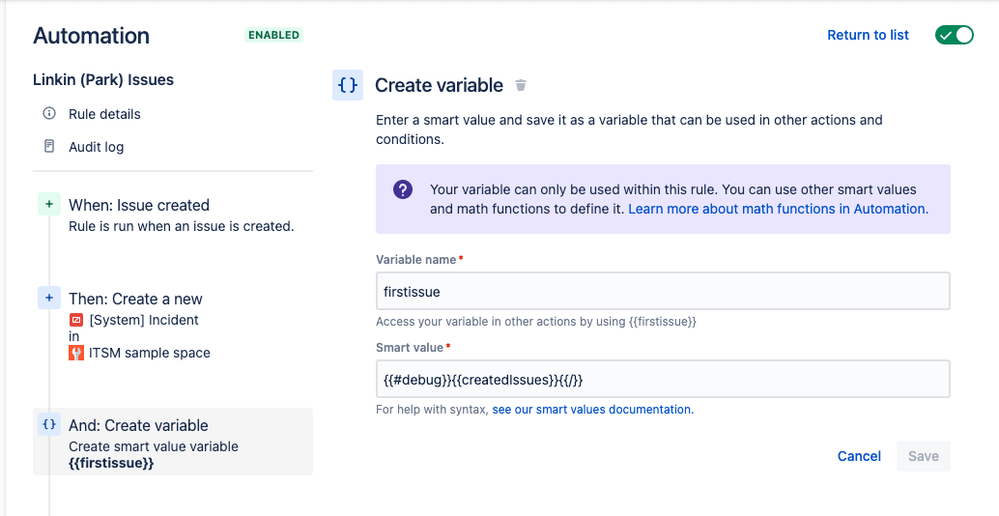Screen dimensions: 999x516
Task: Click 'Rule is run when an issue is created.' text
Action: [x=181, y=226]
